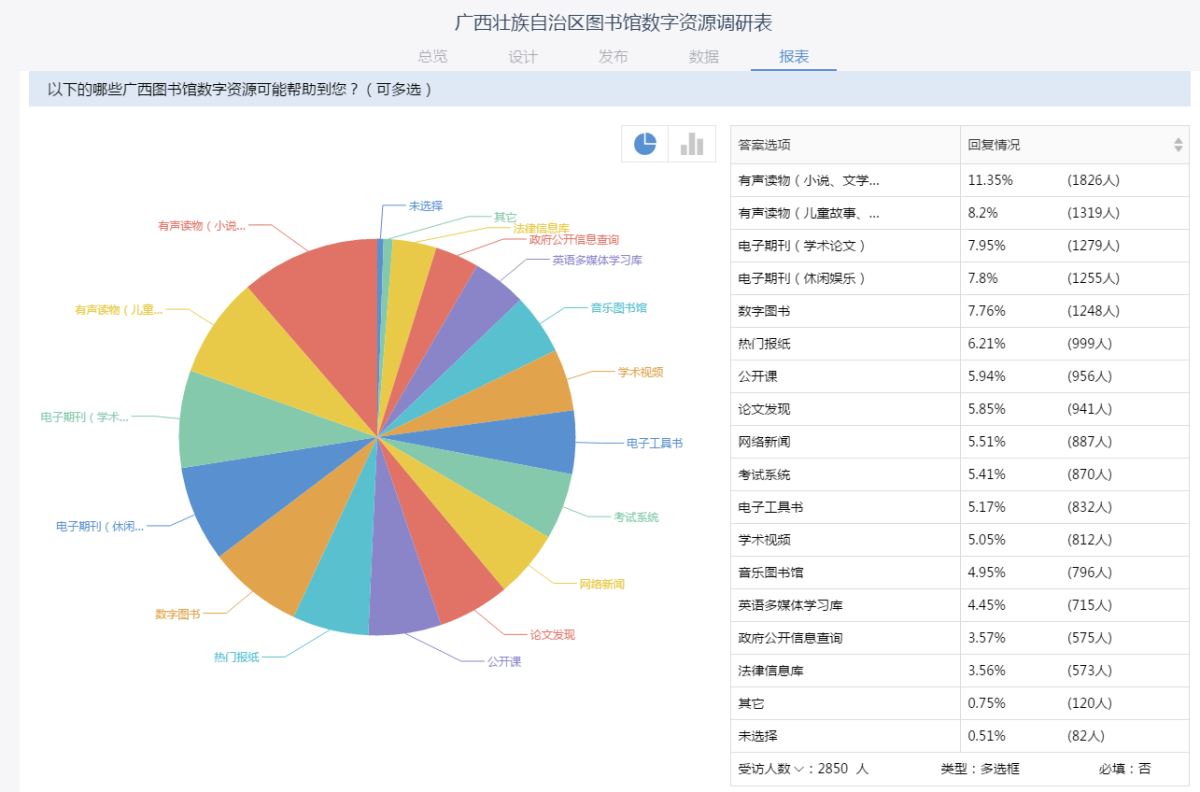Click the 学术视频 pie chart label
The height and width of the screenshot is (792, 1200).
pos(640,372)
